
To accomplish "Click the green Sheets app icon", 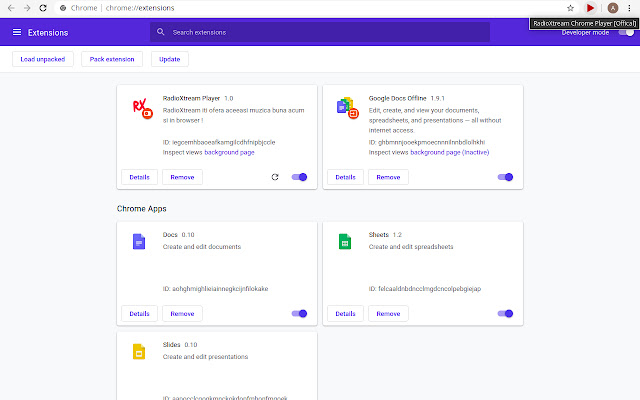I will [345, 242].
